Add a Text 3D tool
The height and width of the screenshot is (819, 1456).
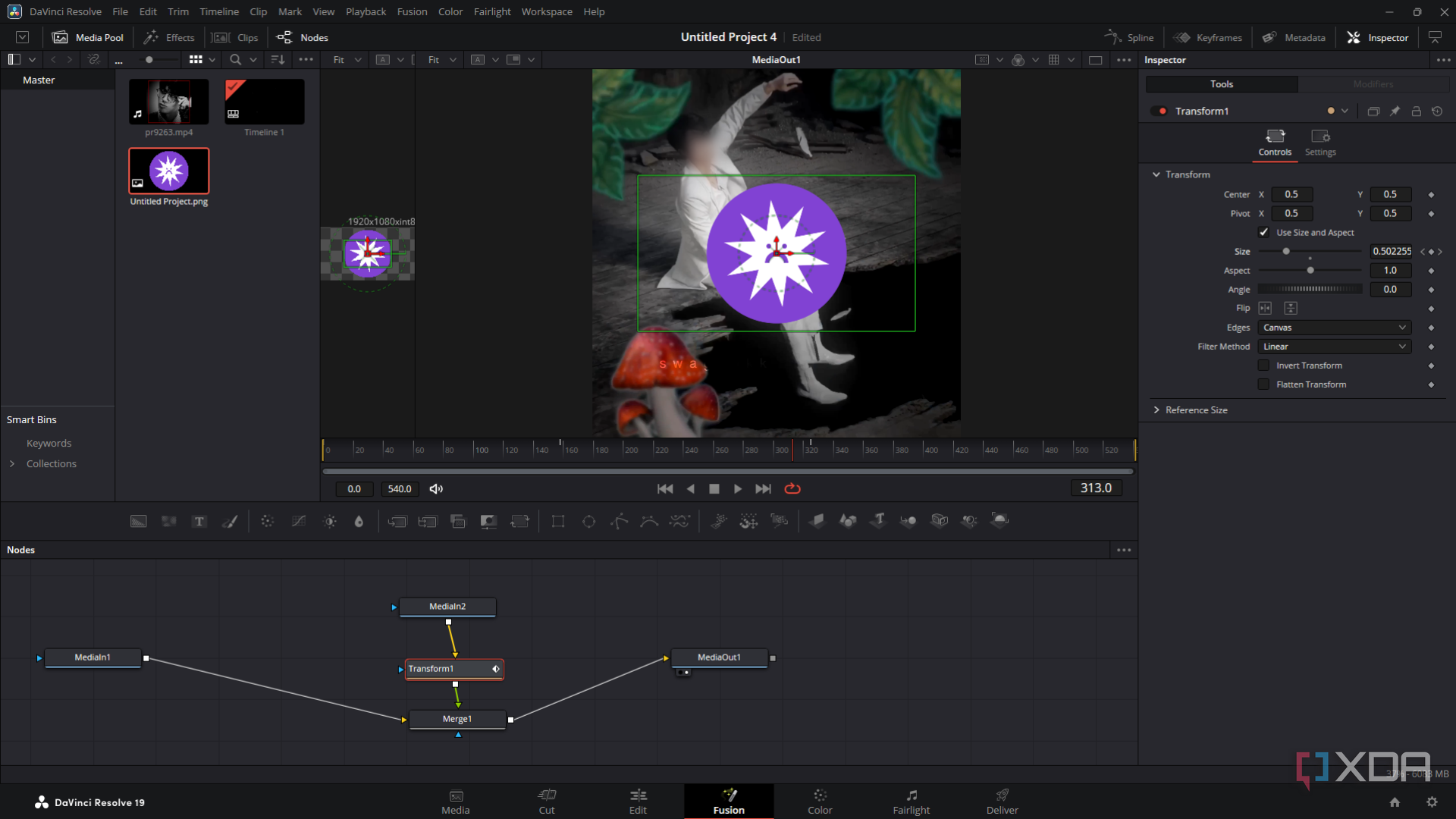click(879, 521)
